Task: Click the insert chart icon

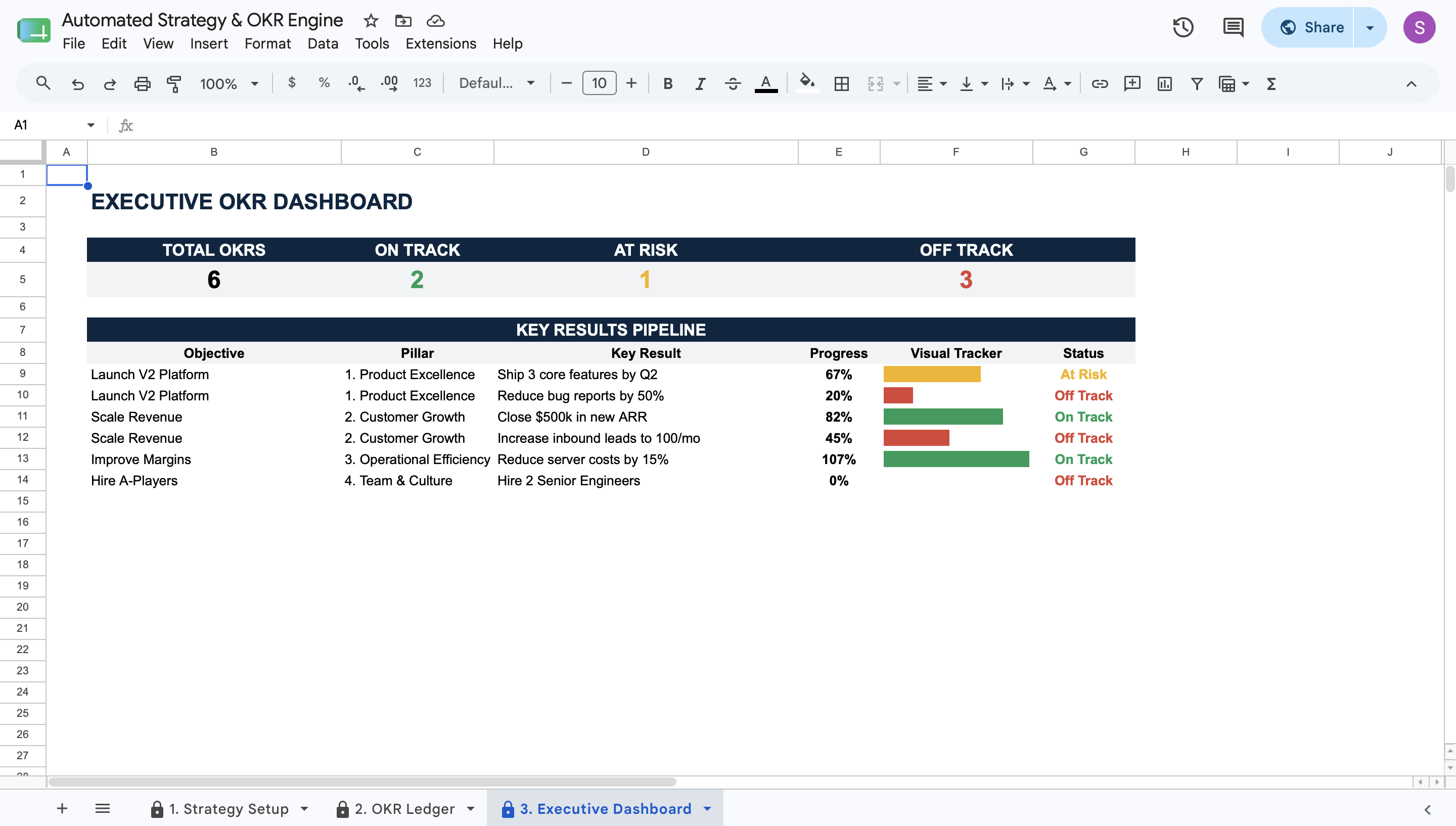Action: [1164, 83]
